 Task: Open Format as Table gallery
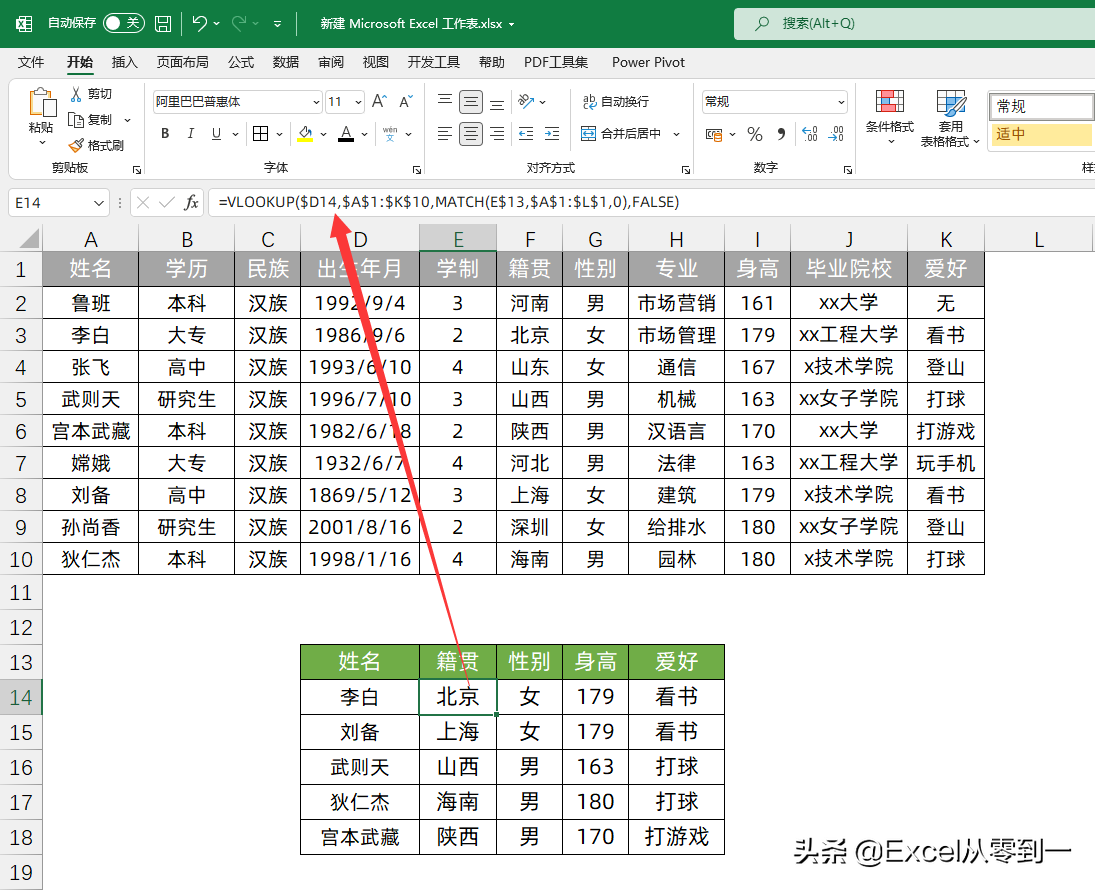[950, 117]
